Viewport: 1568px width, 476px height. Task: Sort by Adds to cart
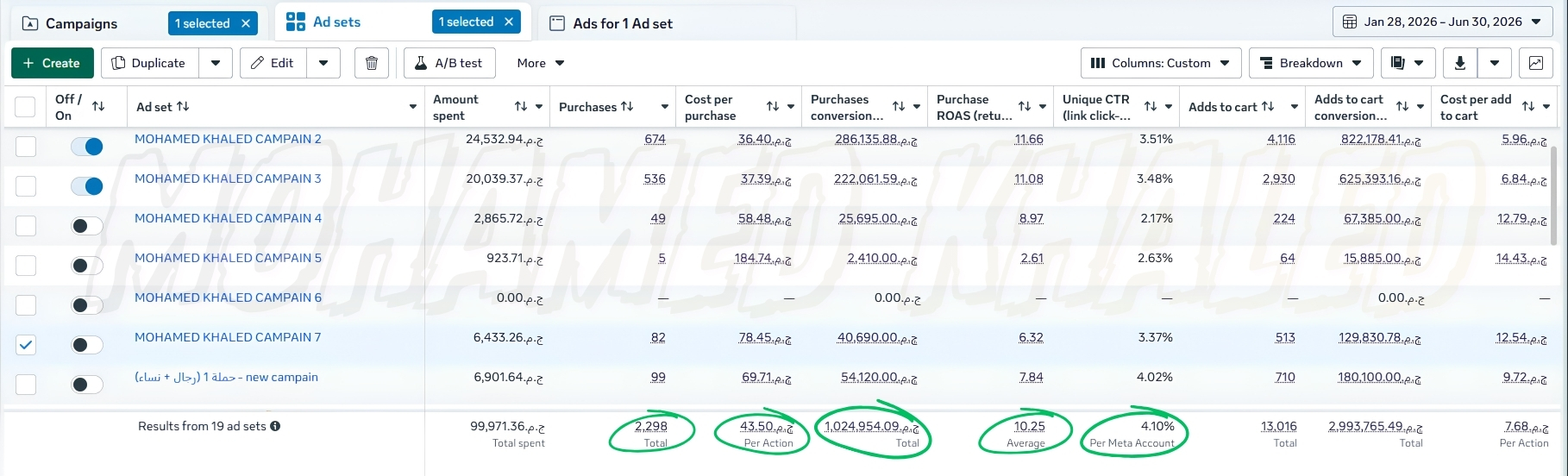coord(1268,106)
